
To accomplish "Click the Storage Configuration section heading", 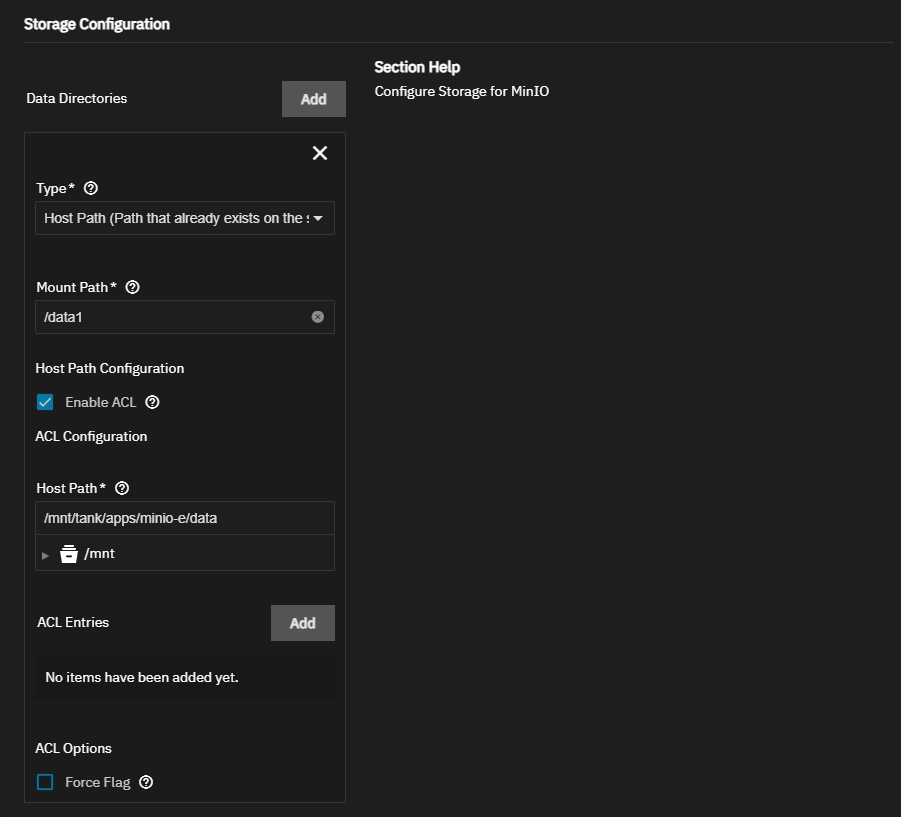I will tap(97, 24).
